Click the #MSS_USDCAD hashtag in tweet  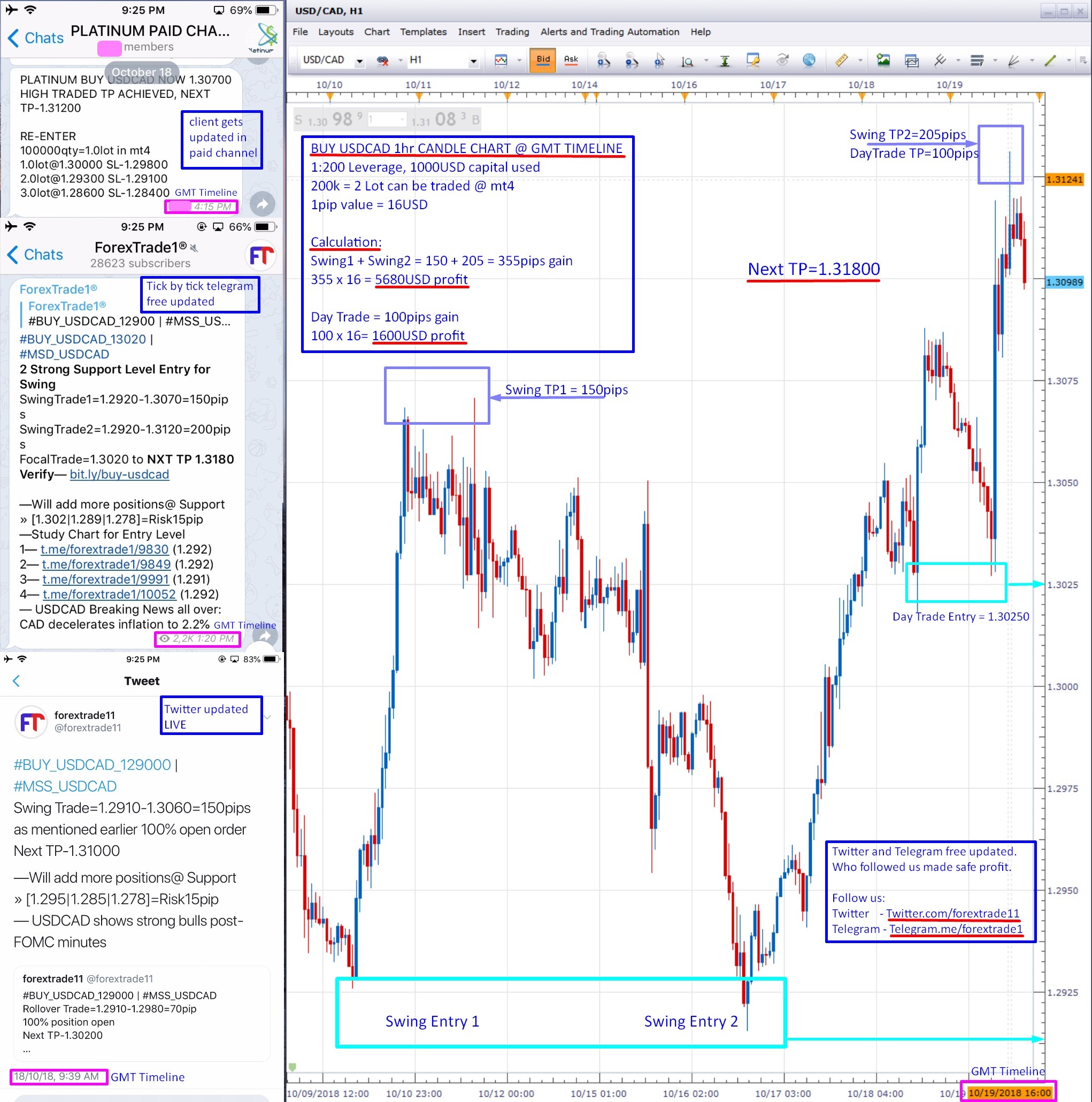click(x=65, y=786)
